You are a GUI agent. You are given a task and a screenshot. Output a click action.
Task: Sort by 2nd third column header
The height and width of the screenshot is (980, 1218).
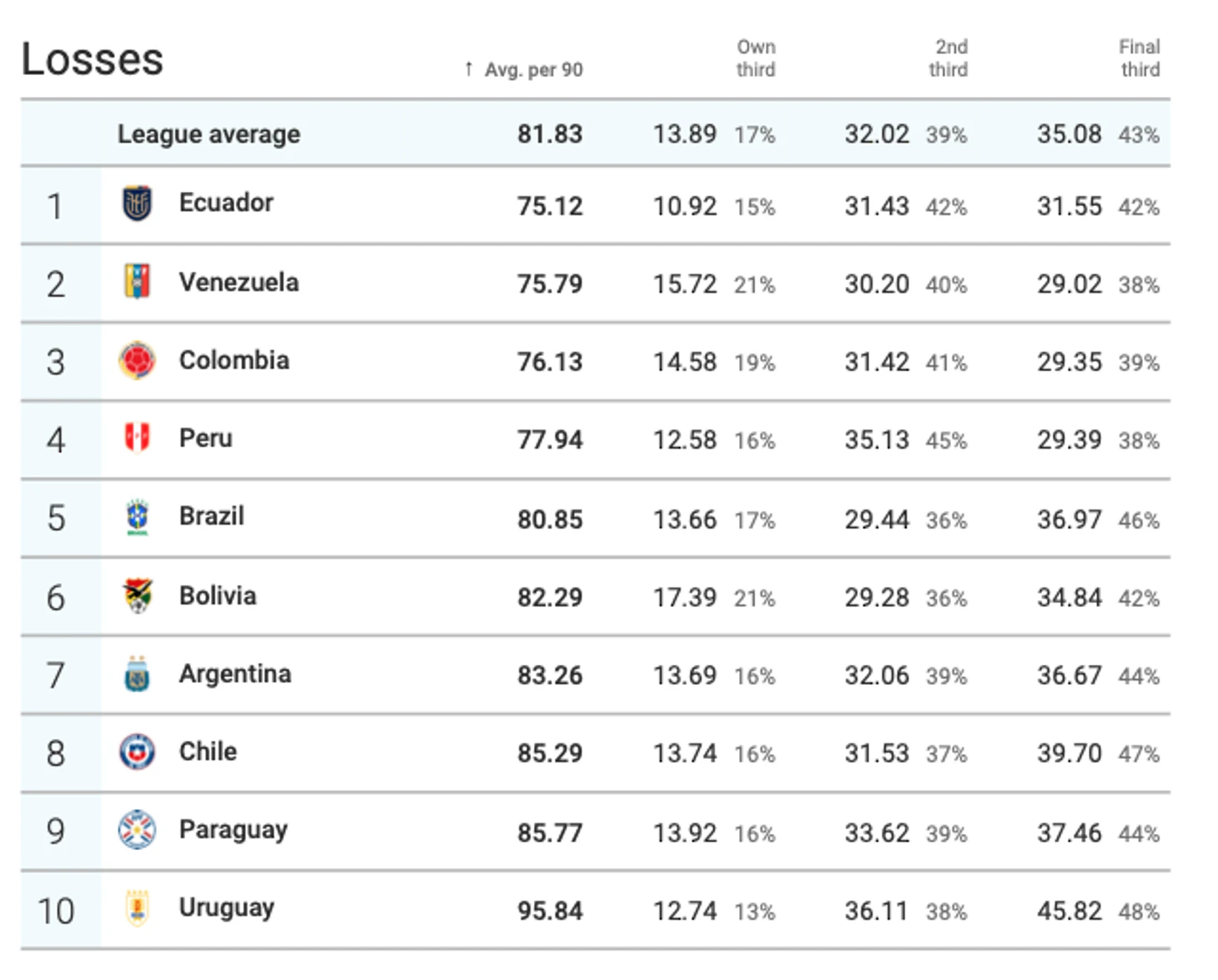point(949,58)
